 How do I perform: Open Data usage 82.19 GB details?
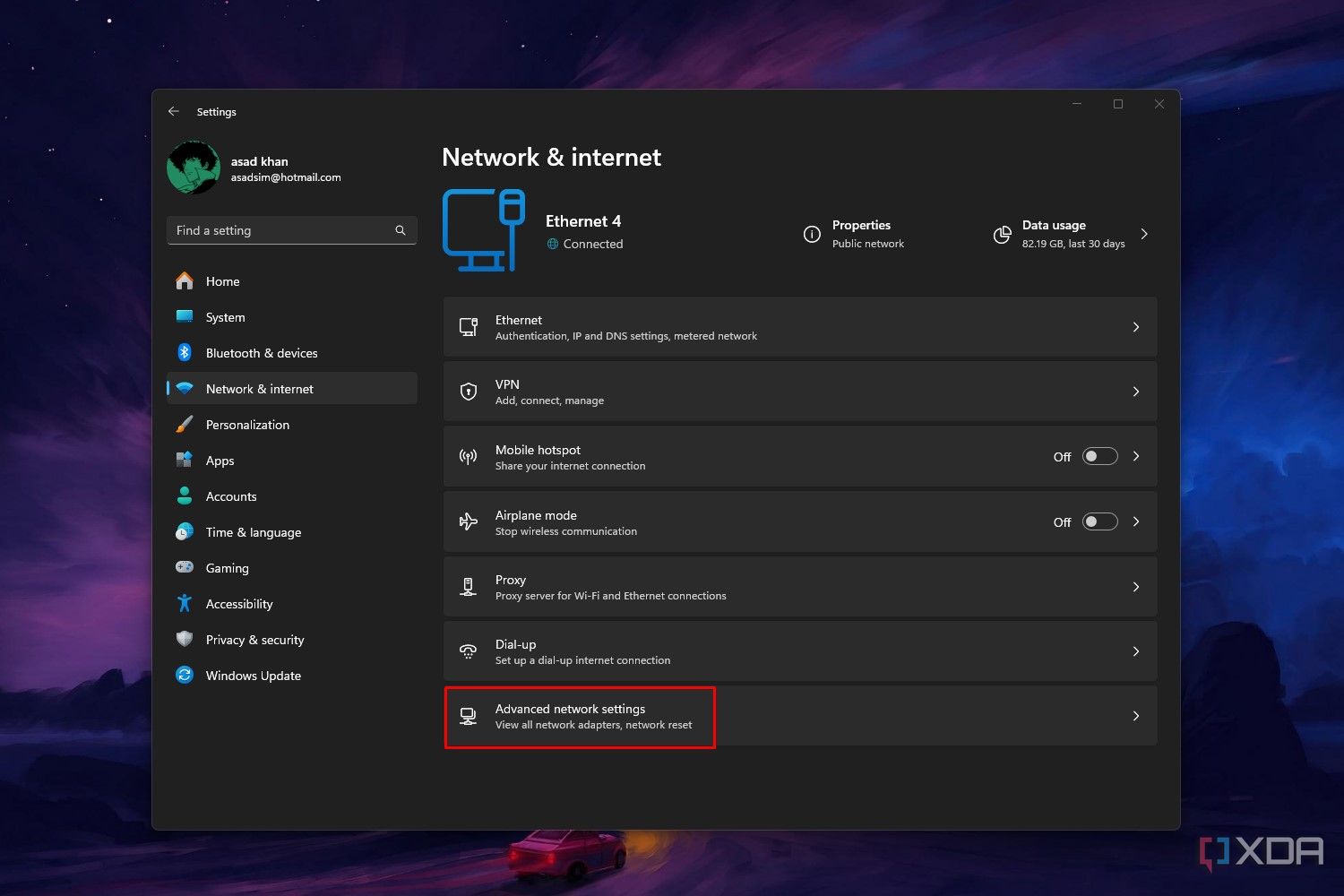pyautogui.click(x=1071, y=234)
